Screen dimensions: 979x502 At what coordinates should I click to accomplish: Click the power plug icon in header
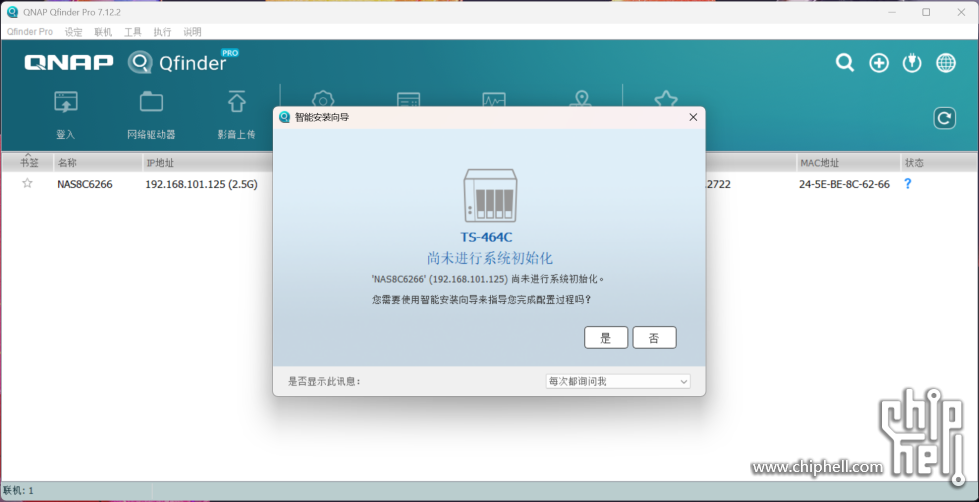pyautogui.click(x=912, y=62)
